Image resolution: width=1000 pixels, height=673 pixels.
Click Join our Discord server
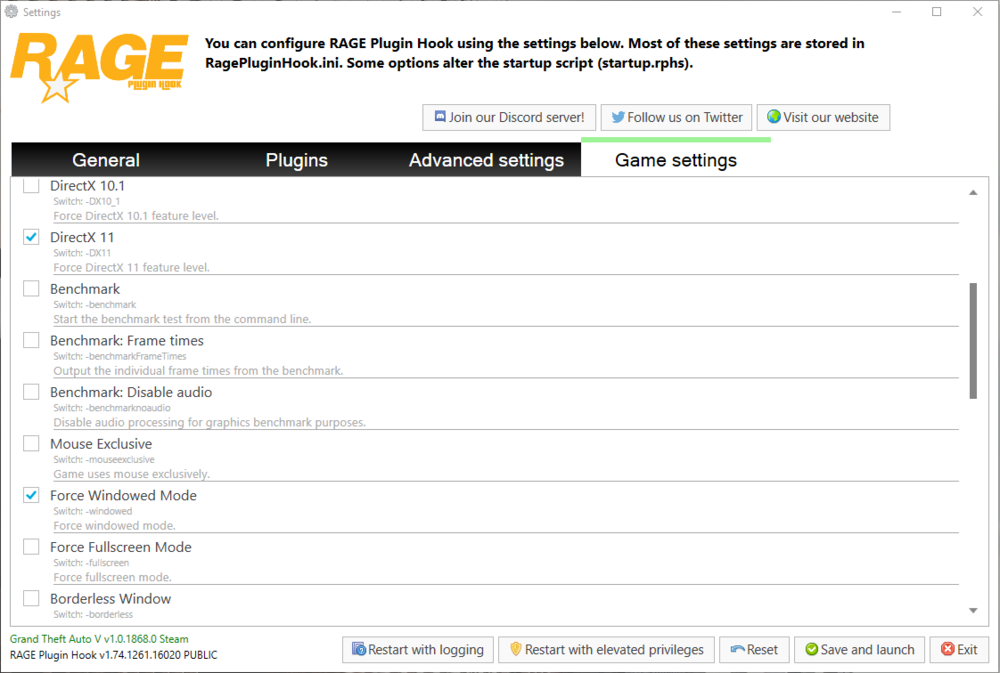tap(509, 117)
